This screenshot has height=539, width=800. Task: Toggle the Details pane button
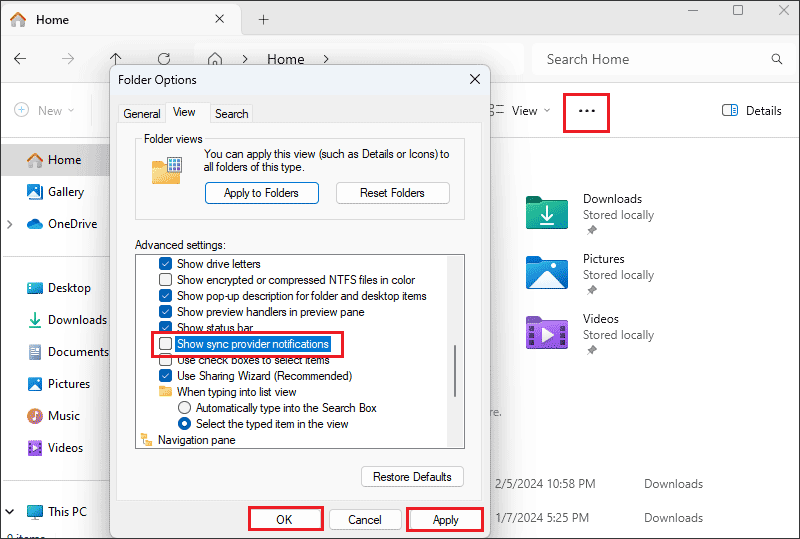tap(752, 110)
